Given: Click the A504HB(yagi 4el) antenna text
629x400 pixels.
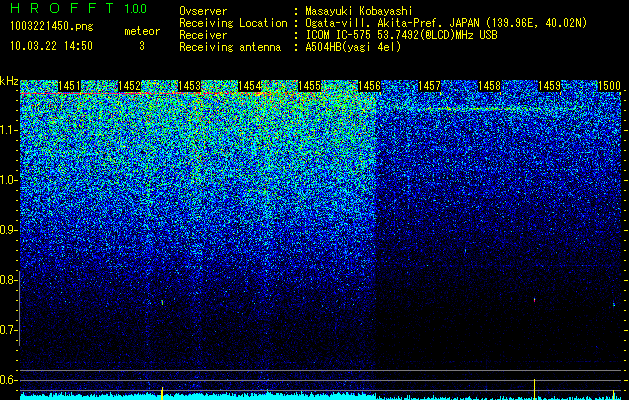Looking at the screenshot, I should click(353, 47).
